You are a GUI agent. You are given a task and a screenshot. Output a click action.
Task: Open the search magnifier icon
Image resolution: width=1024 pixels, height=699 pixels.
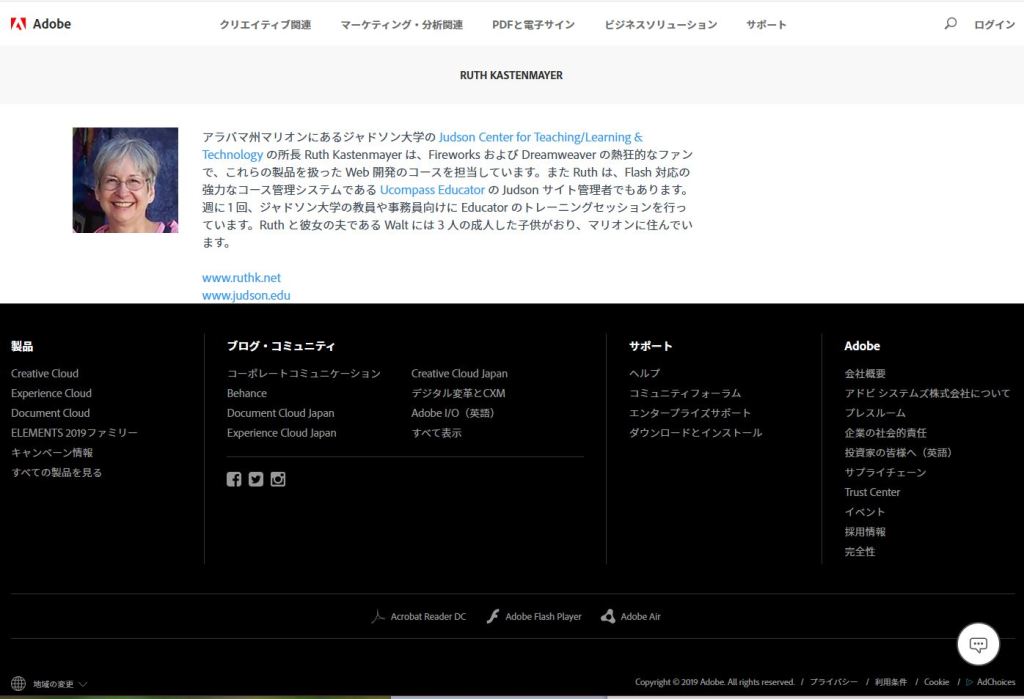[950, 24]
